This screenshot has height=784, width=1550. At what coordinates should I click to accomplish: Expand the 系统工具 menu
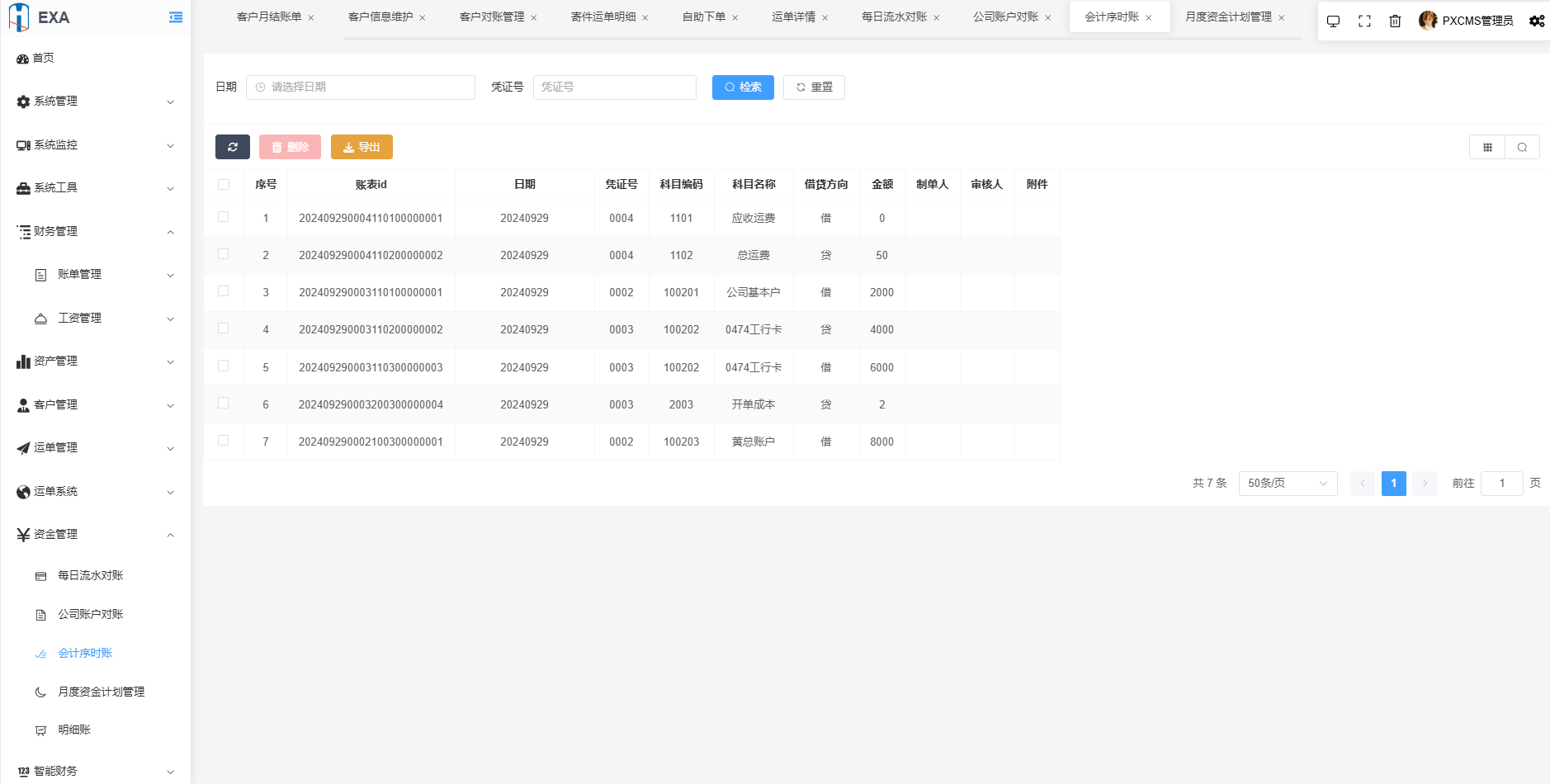[96, 188]
